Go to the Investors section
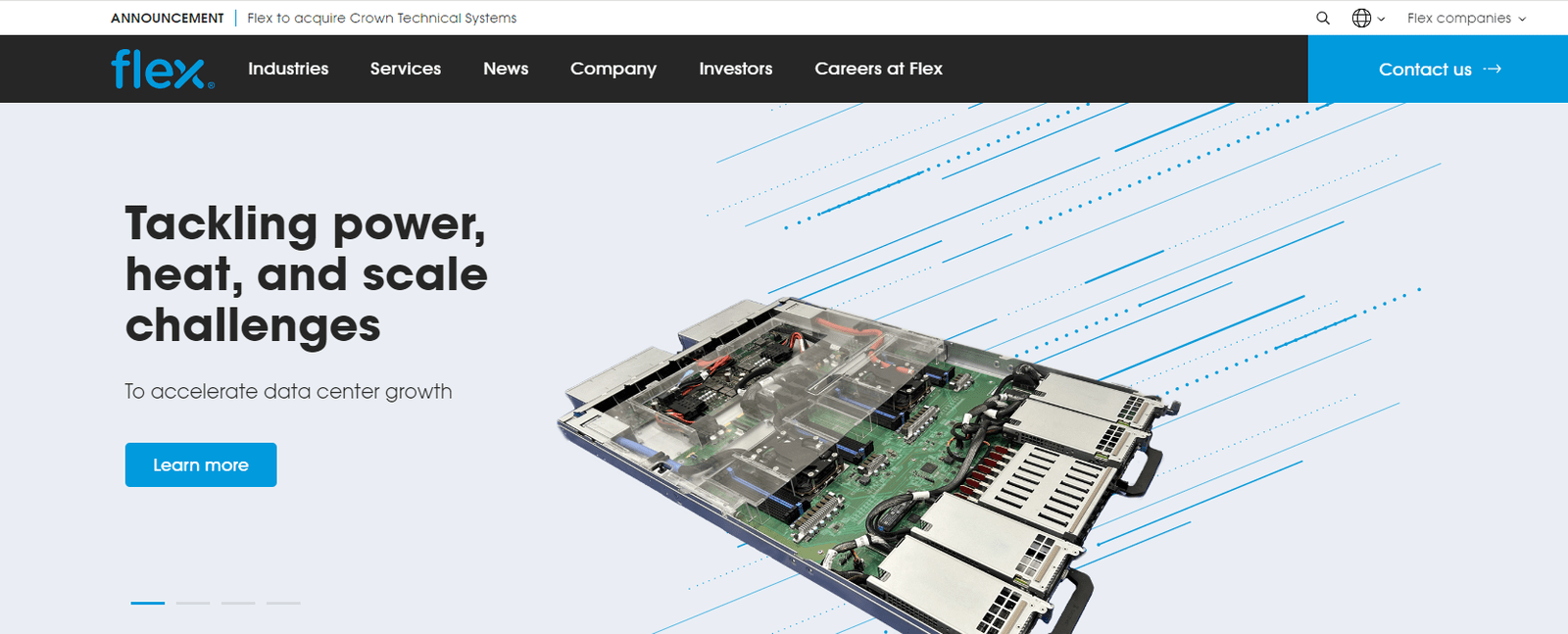Screen dimensions: 1568x634 point(735,69)
